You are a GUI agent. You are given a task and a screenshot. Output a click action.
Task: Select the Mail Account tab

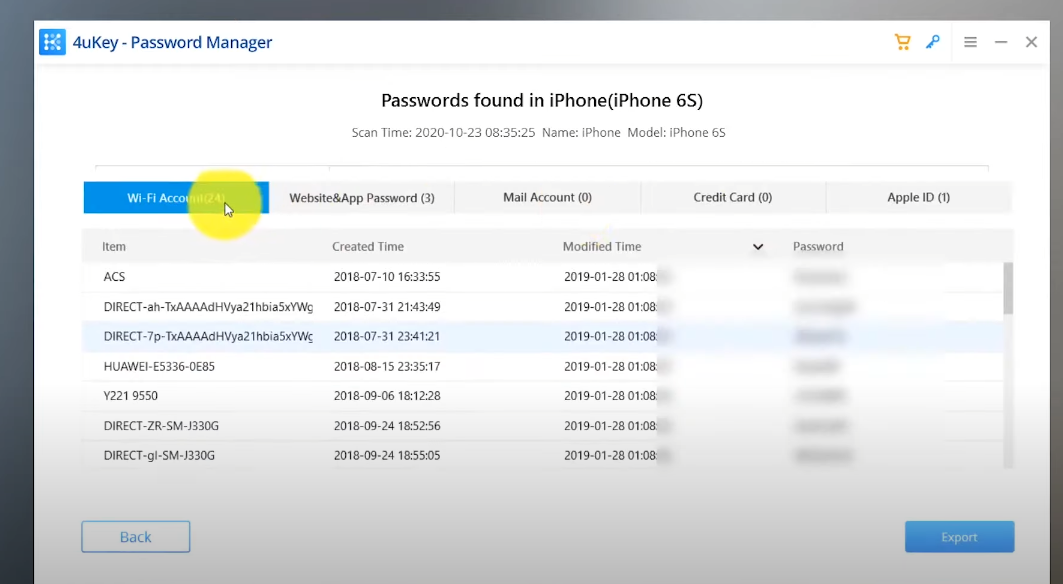coord(547,197)
